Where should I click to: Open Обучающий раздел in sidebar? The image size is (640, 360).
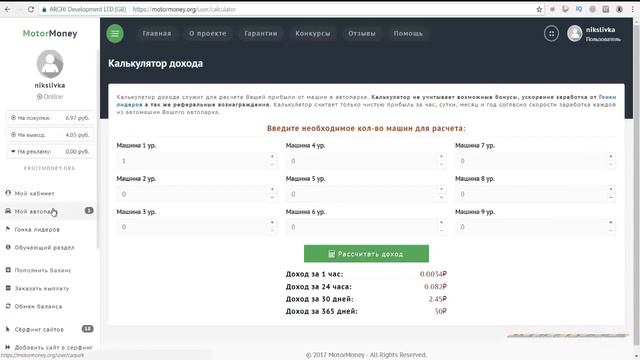click(44, 247)
